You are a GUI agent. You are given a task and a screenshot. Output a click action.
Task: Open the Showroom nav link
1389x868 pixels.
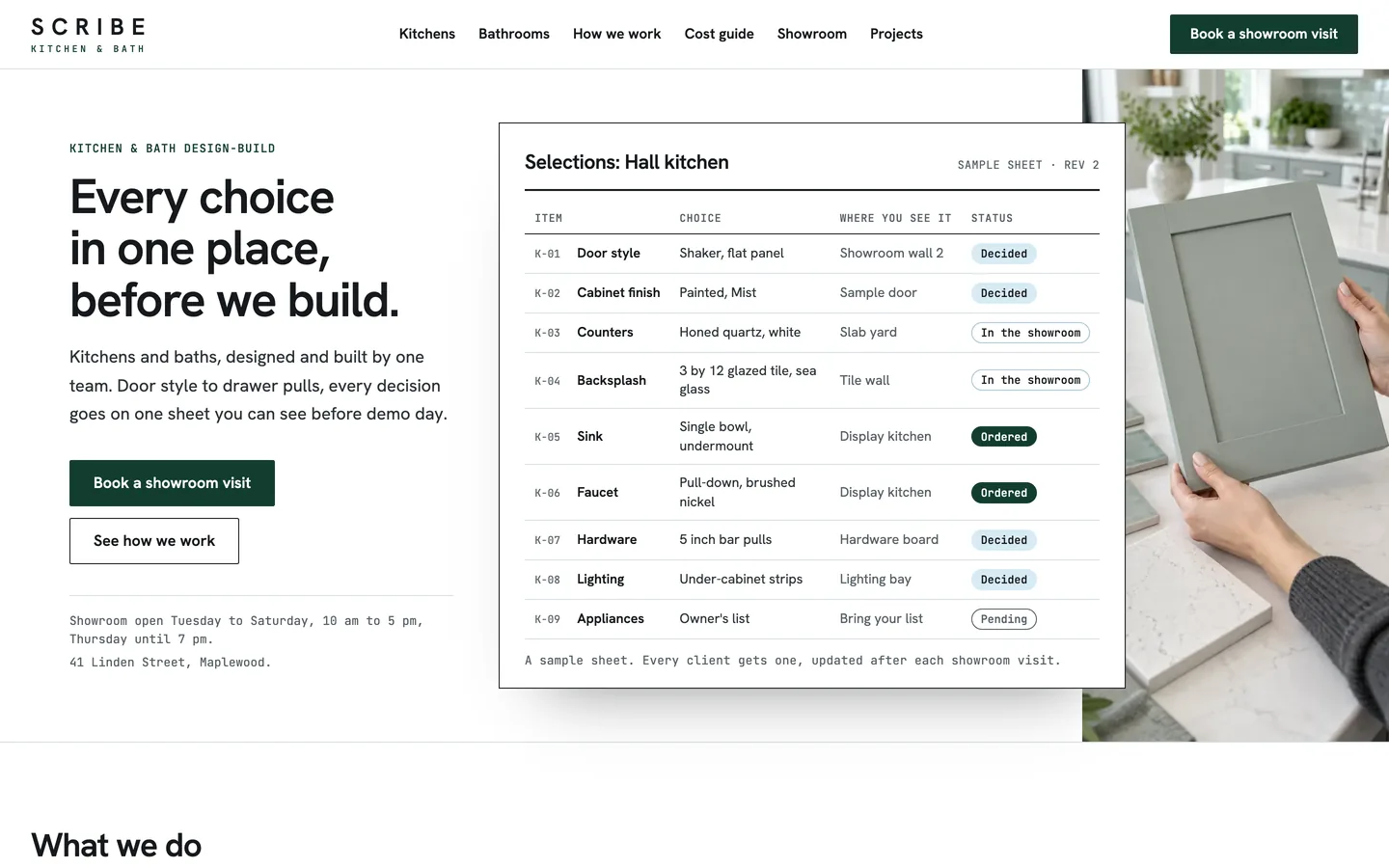[x=812, y=34]
